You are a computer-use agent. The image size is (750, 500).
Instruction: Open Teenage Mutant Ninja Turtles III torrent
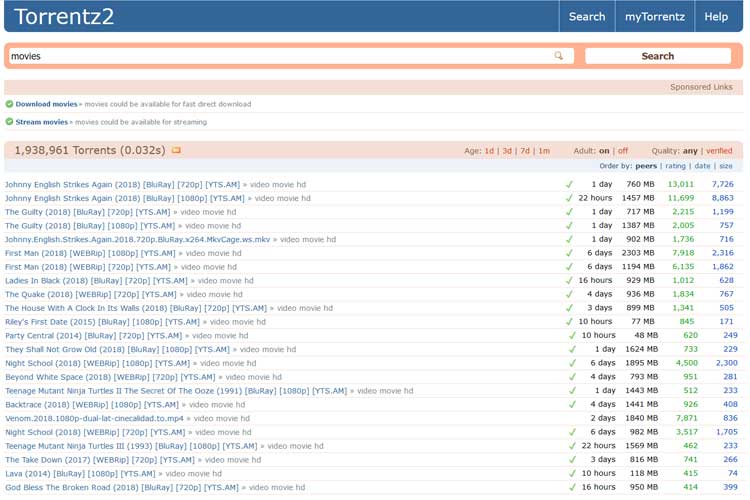131,446
